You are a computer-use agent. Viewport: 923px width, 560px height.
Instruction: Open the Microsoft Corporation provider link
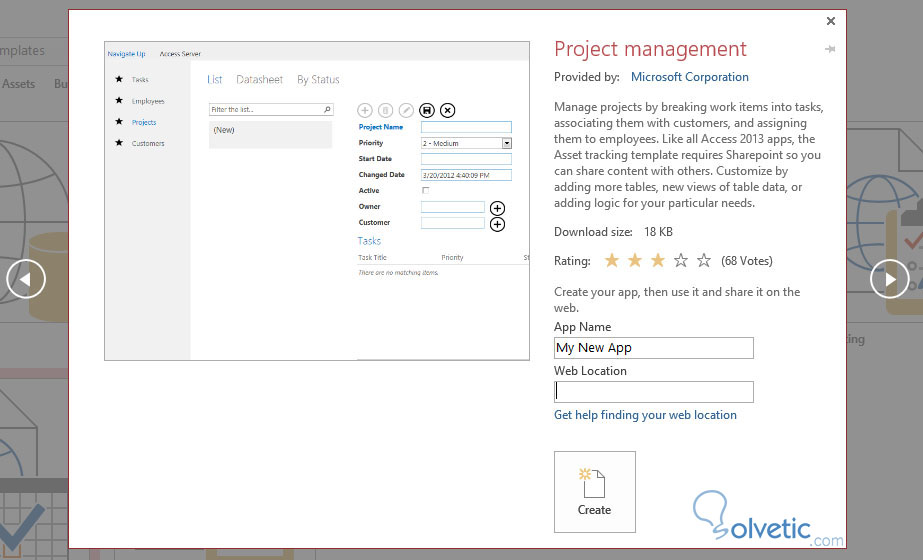[x=689, y=77]
